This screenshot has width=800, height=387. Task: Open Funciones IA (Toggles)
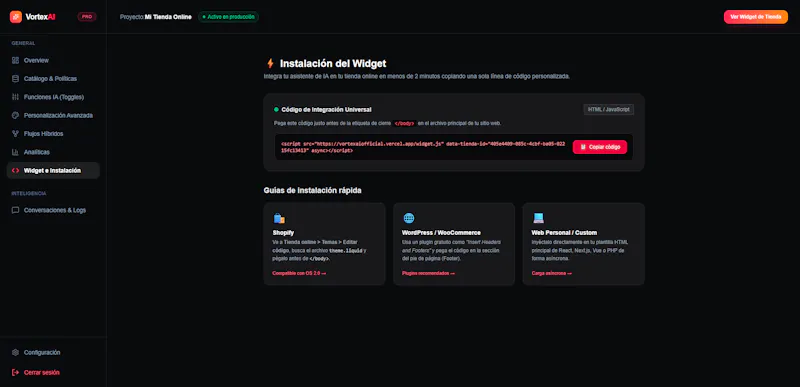pos(53,97)
